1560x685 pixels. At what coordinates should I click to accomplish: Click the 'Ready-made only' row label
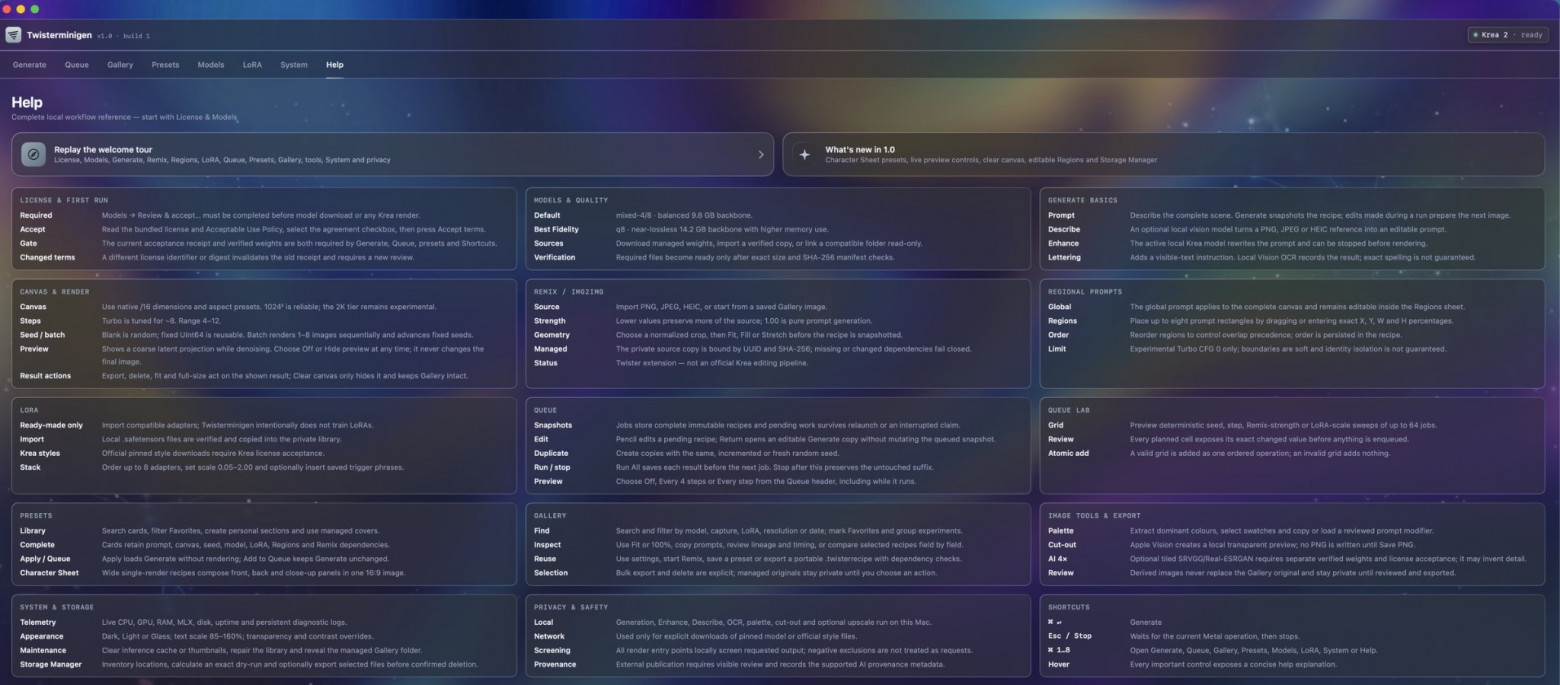pos(51,425)
